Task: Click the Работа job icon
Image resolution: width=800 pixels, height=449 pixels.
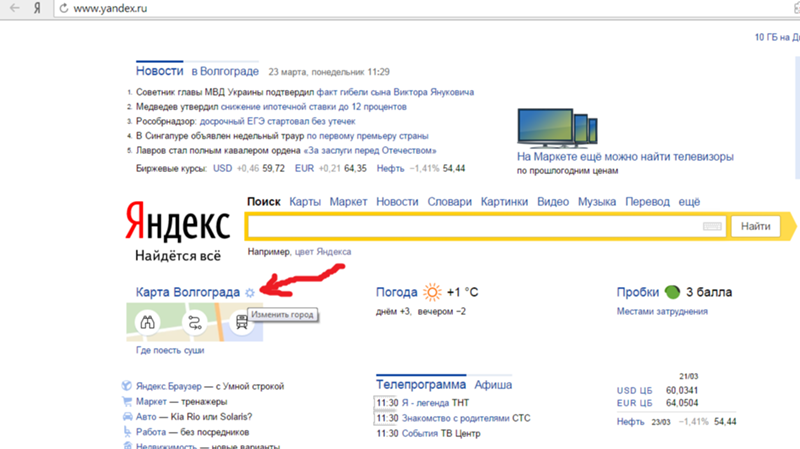Action: pyautogui.click(x=127, y=432)
